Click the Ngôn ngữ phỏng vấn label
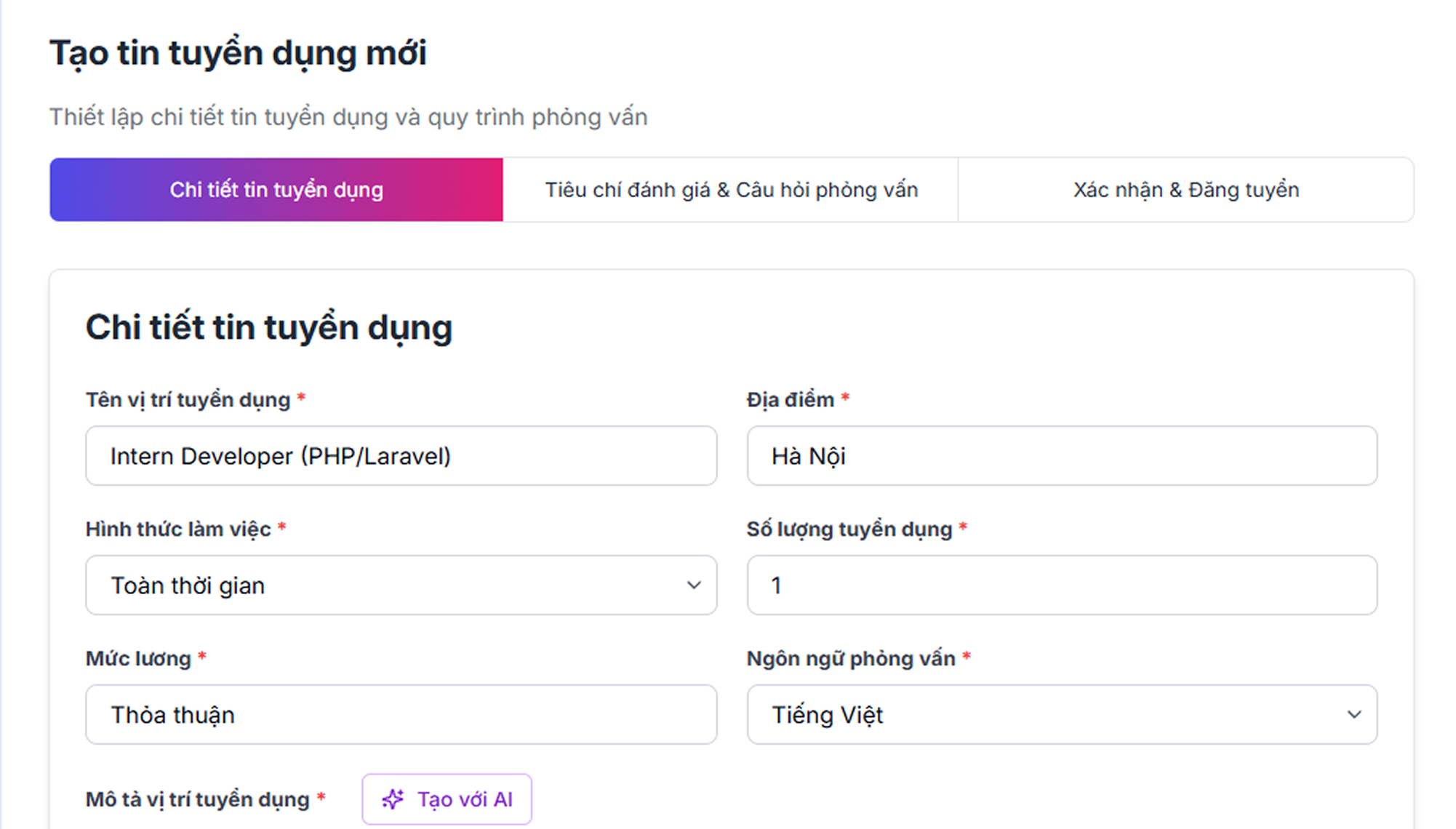The height and width of the screenshot is (829, 1456). [x=851, y=658]
